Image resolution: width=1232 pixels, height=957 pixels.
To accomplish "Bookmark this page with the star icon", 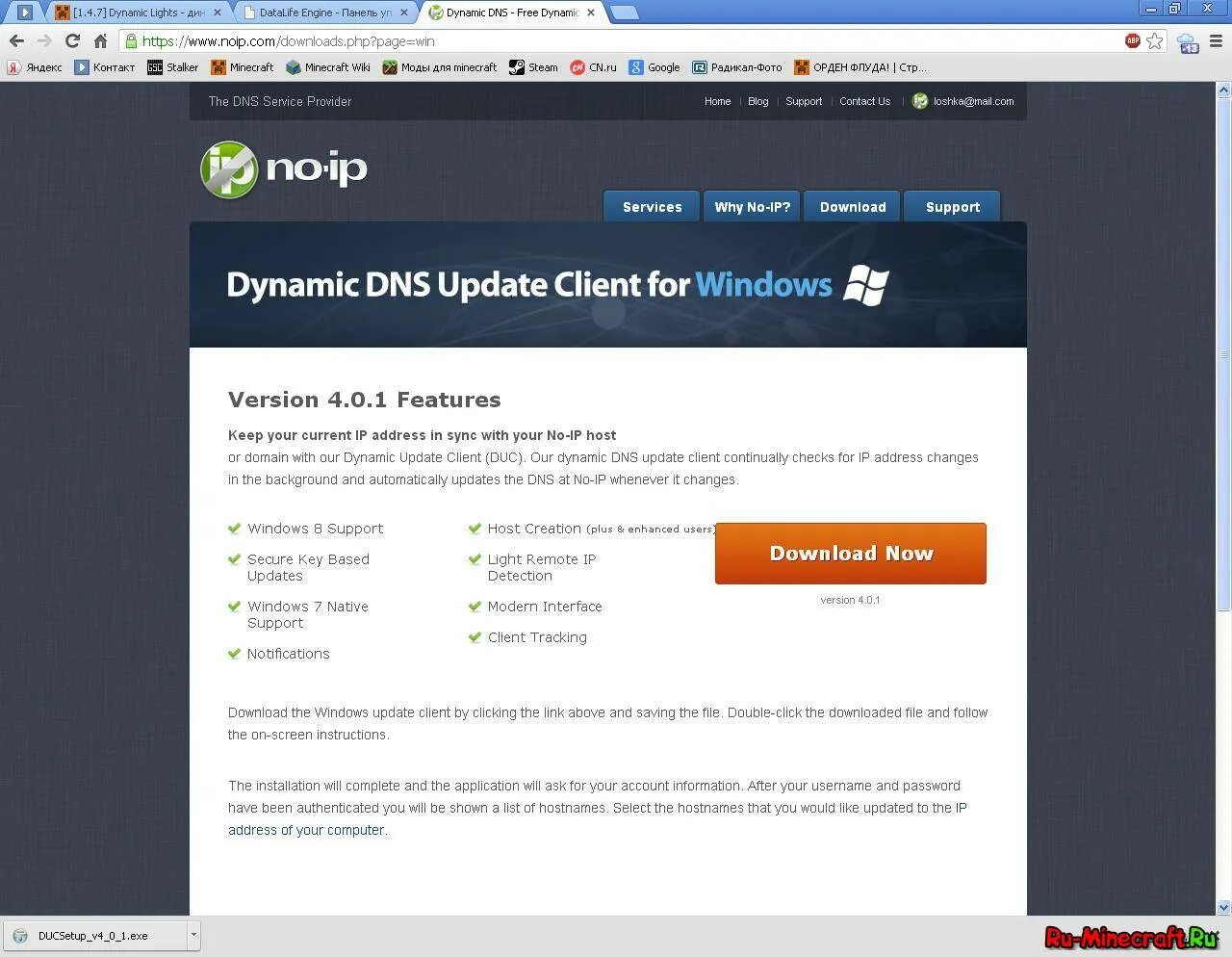I will (x=1155, y=40).
